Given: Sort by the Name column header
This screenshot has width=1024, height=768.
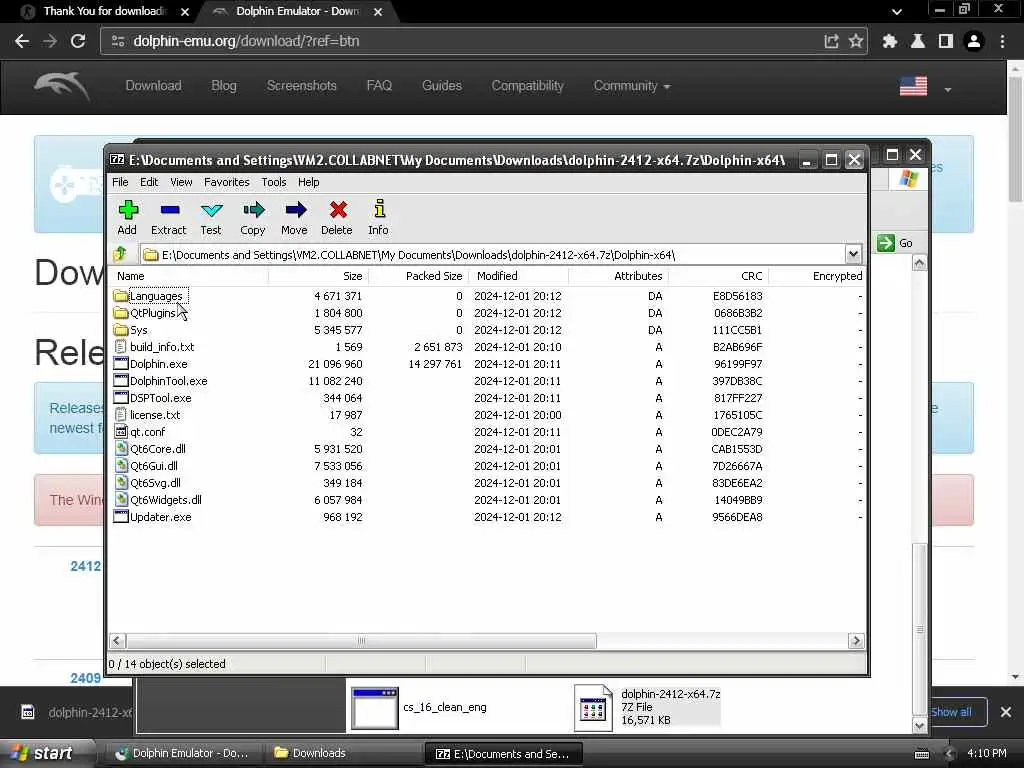Looking at the screenshot, I should coord(189,276).
